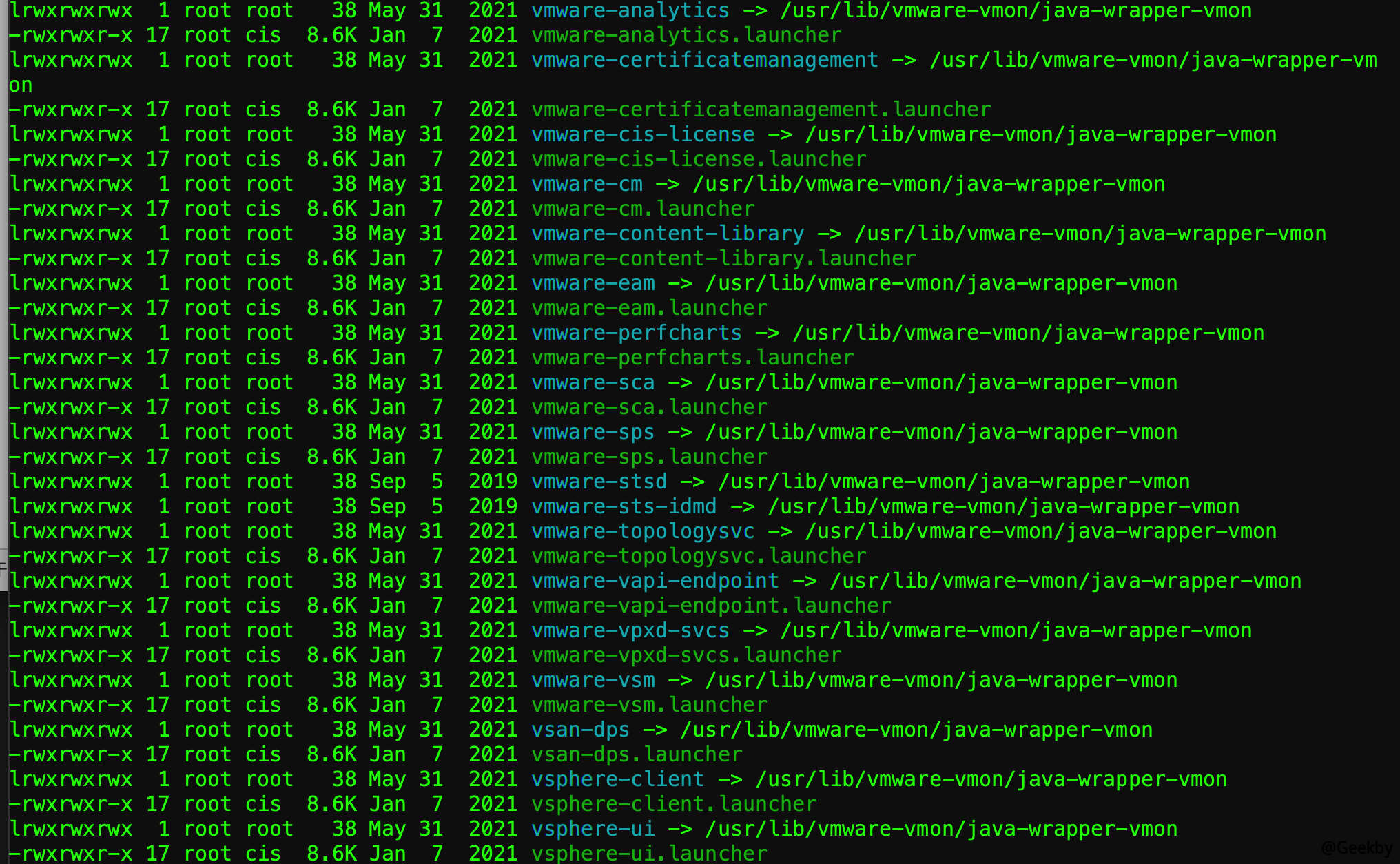
Task: Click the vmware-eam.launcher filename
Action: click(648, 308)
